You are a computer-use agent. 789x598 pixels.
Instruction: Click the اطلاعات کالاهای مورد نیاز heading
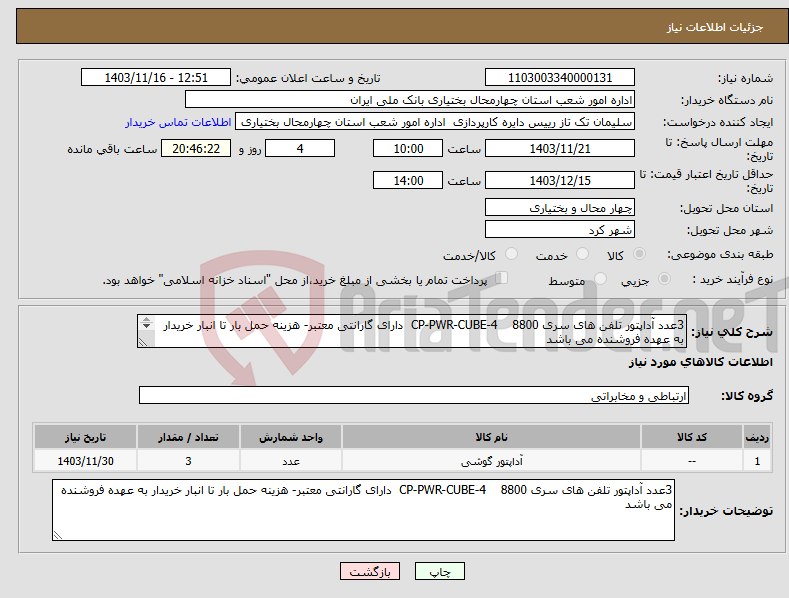700,362
